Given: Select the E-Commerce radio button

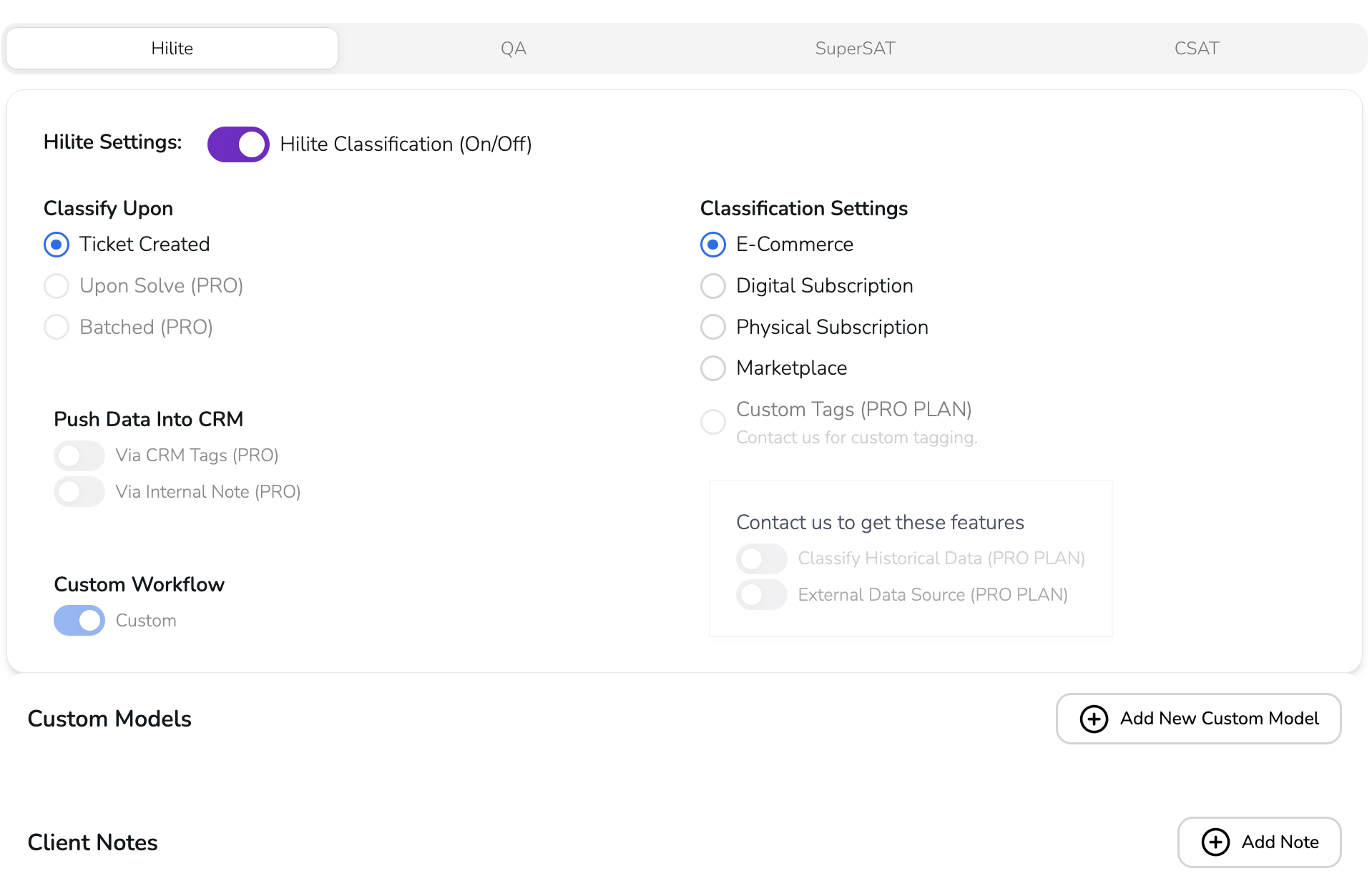Looking at the screenshot, I should click(x=713, y=245).
